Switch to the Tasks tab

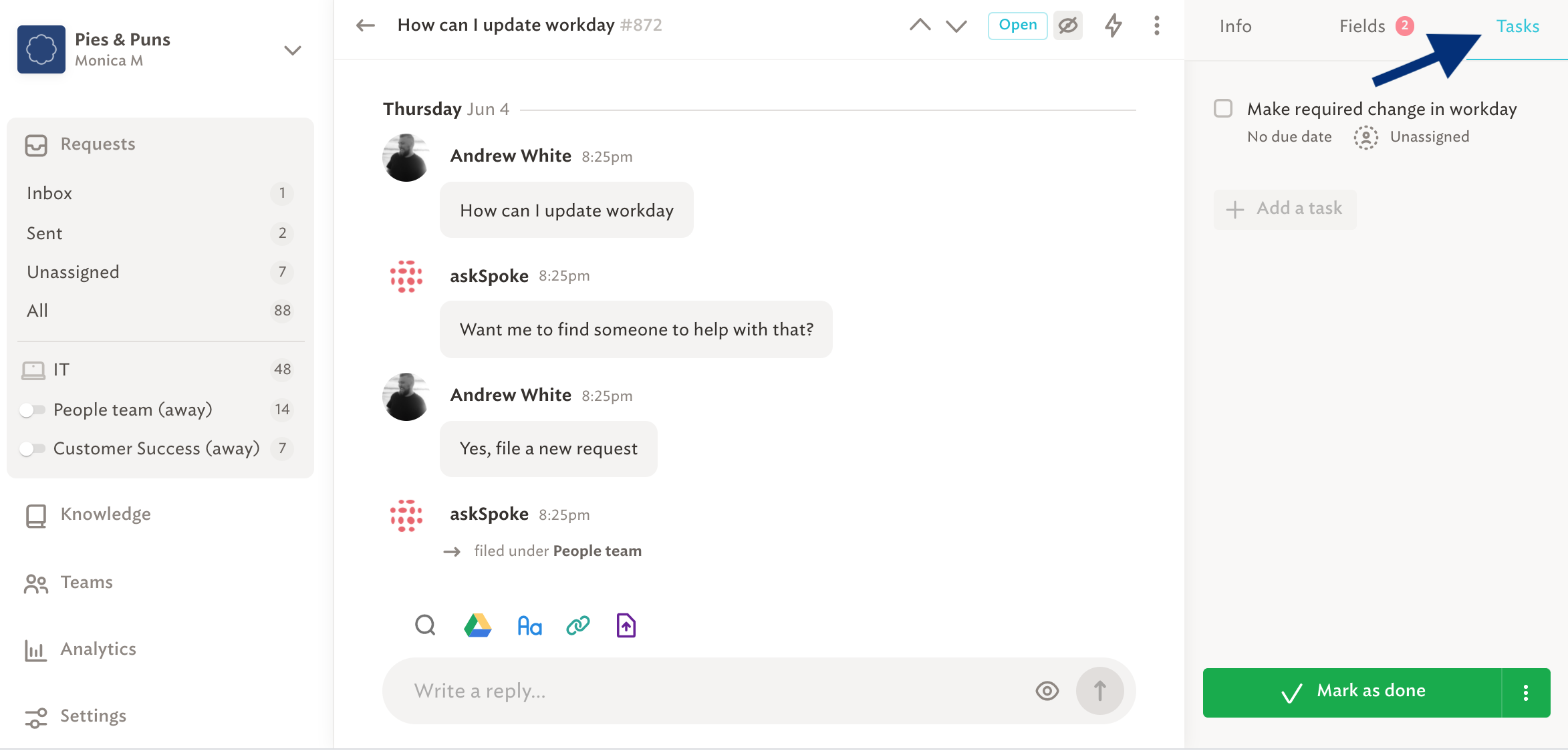(x=1518, y=26)
